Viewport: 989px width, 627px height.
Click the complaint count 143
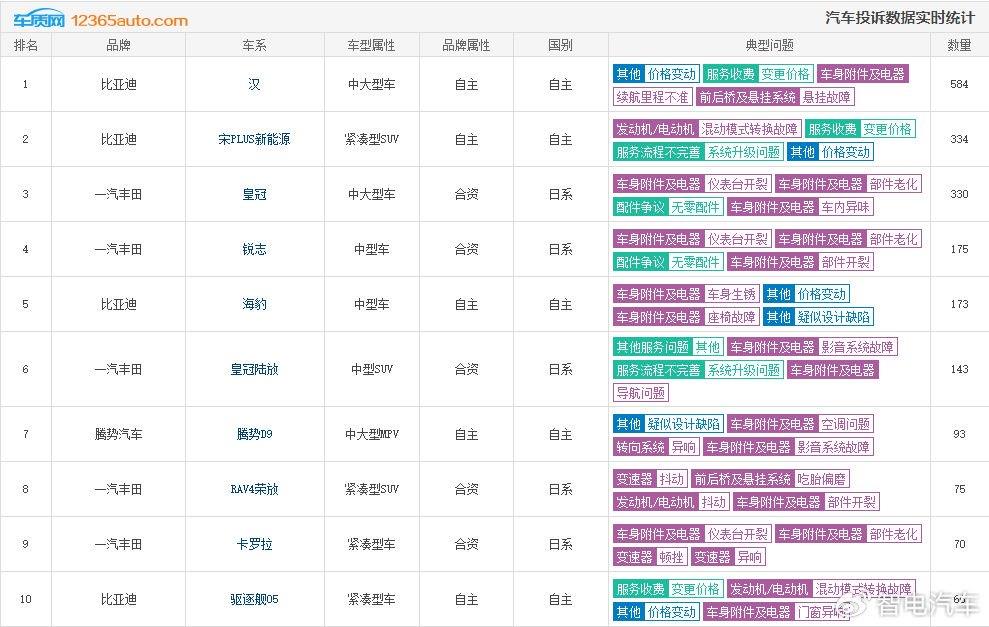(x=959, y=369)
